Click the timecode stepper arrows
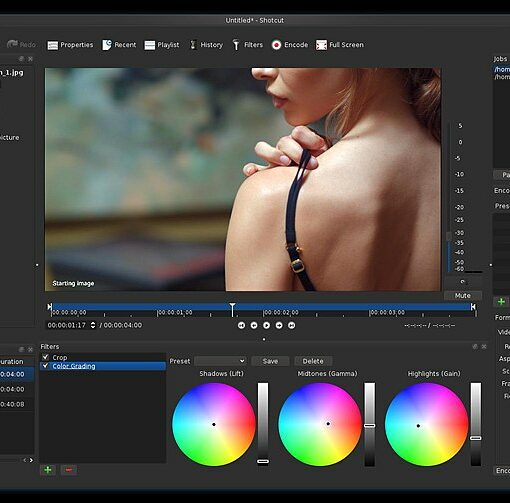Viewport: 510px width, 503px height. (x=93, y=325)
